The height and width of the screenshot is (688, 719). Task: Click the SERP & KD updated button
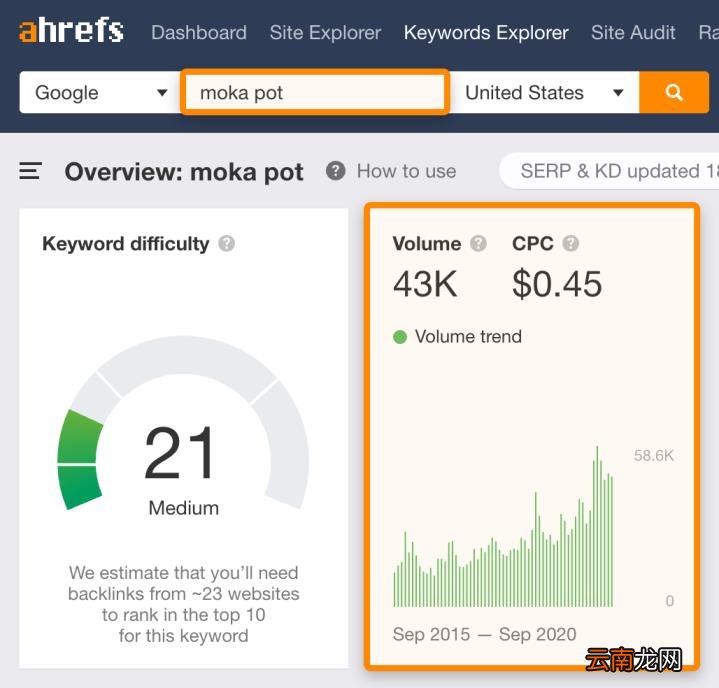click(x=610, y=171)
